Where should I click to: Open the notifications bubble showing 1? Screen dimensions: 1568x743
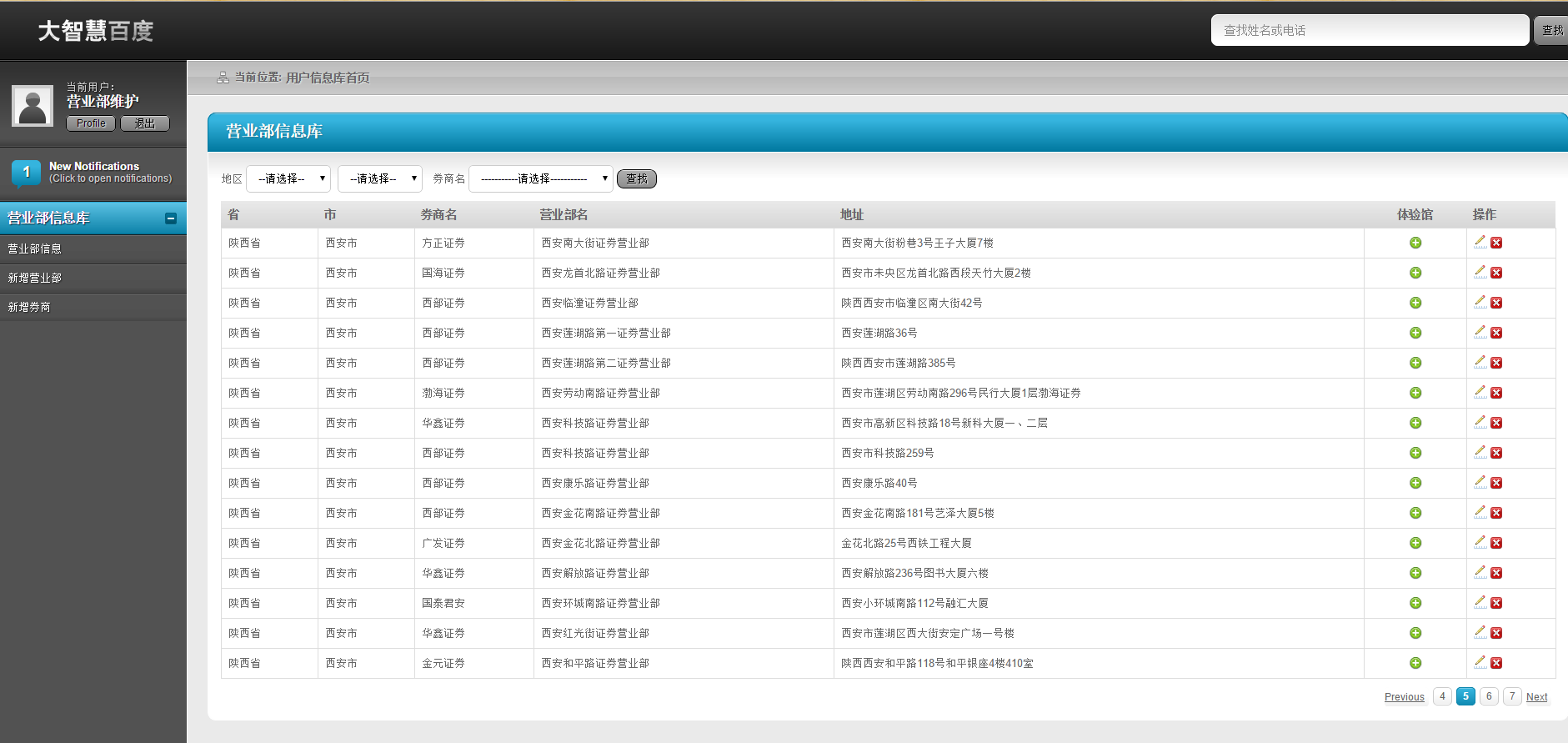coord(26,173)
